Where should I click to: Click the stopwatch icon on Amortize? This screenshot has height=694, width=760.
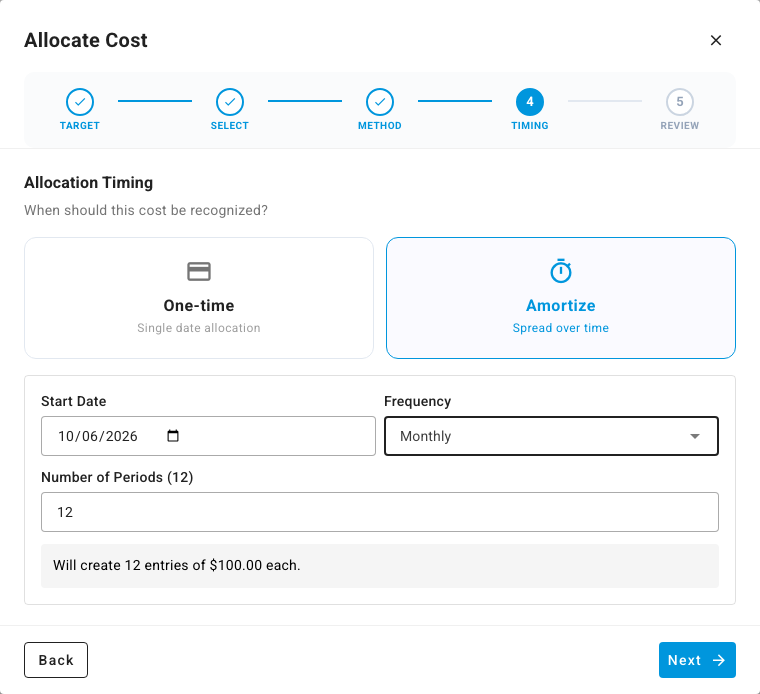561,271
